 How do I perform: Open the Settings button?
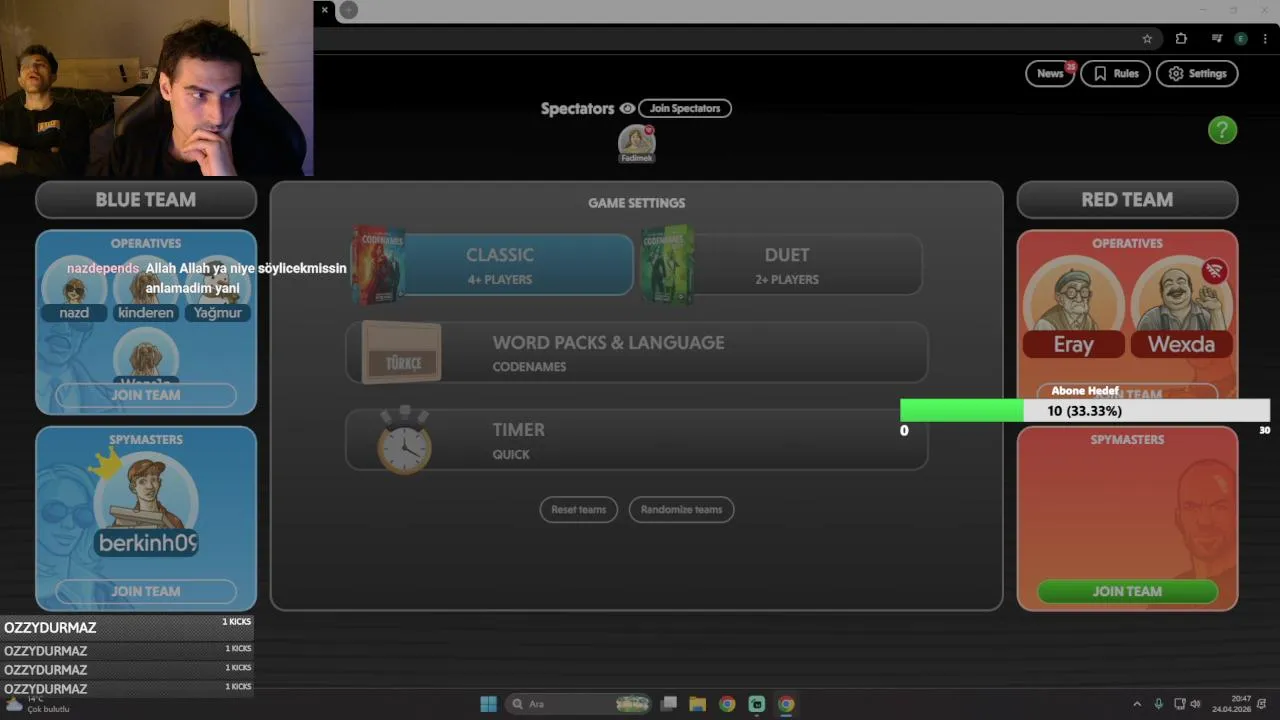(x=1197, y=73)
